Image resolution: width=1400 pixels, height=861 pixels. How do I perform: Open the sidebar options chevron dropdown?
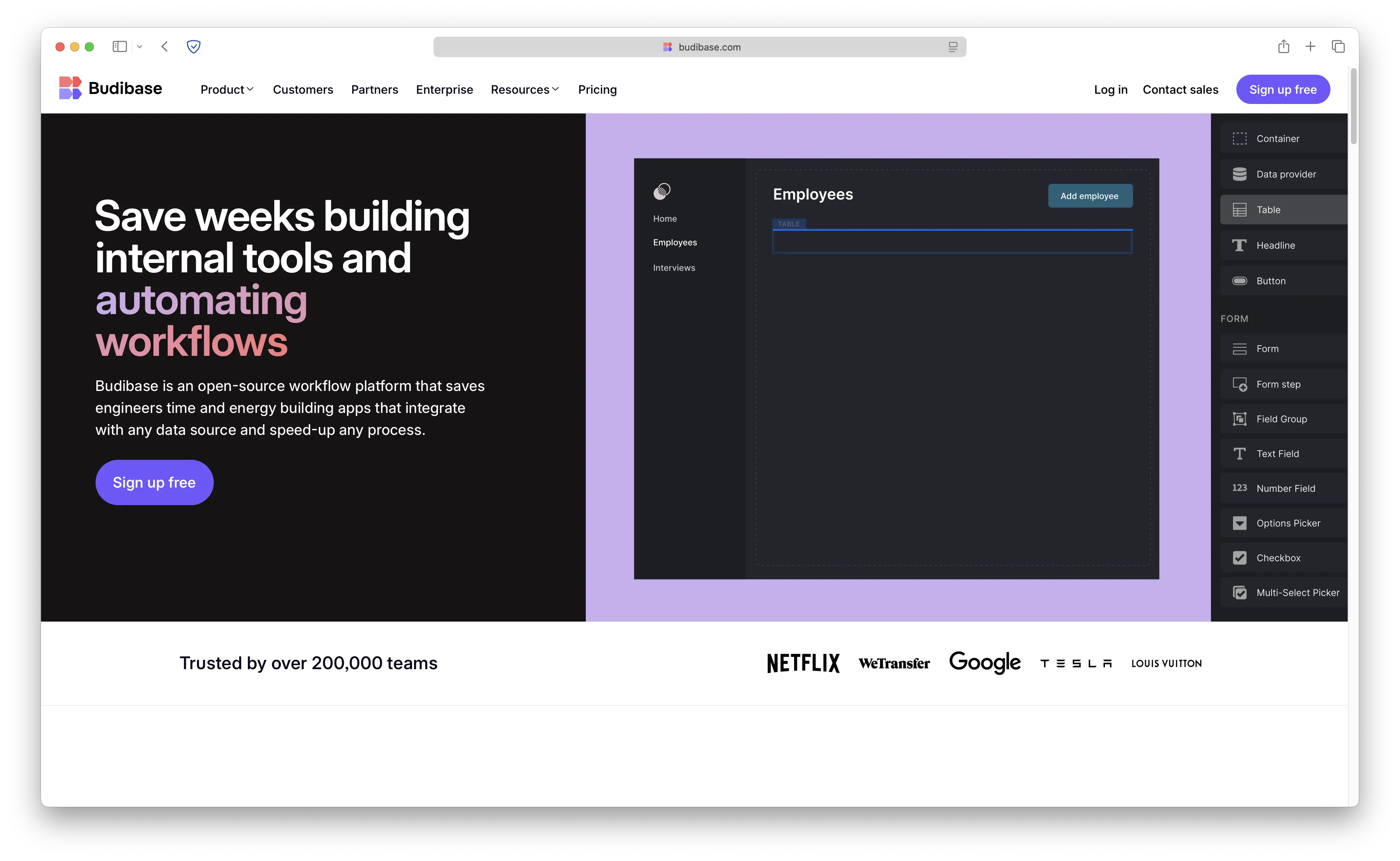[139, 47]
